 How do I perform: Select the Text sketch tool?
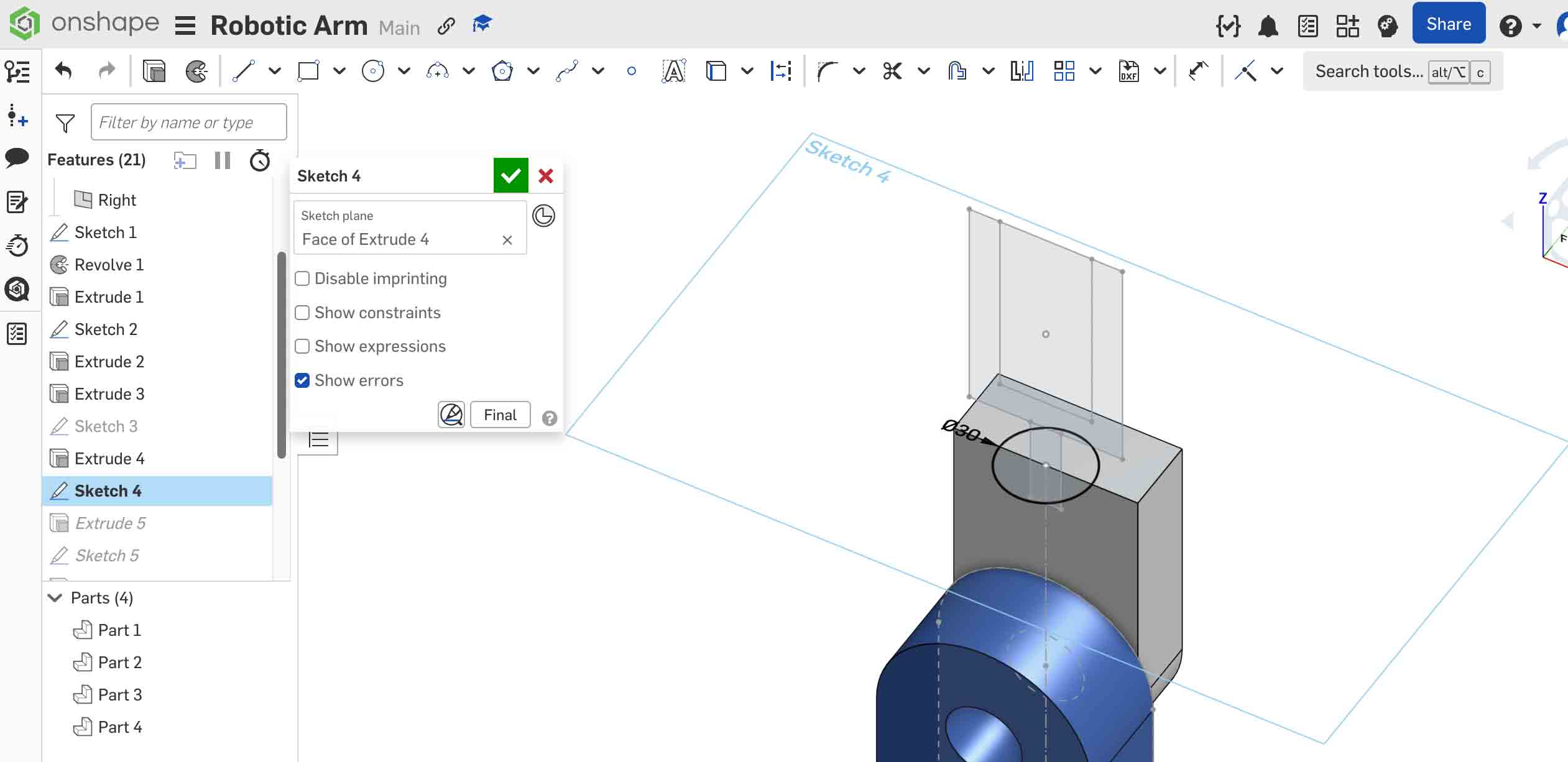tap(673, 70)
